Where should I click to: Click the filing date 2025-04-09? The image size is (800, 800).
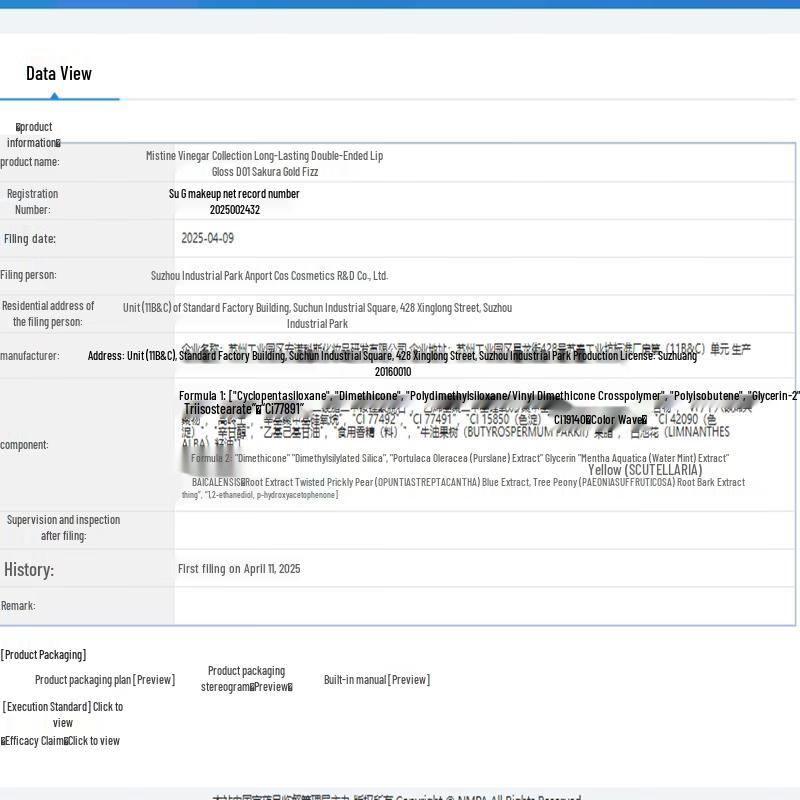[207, 238]
